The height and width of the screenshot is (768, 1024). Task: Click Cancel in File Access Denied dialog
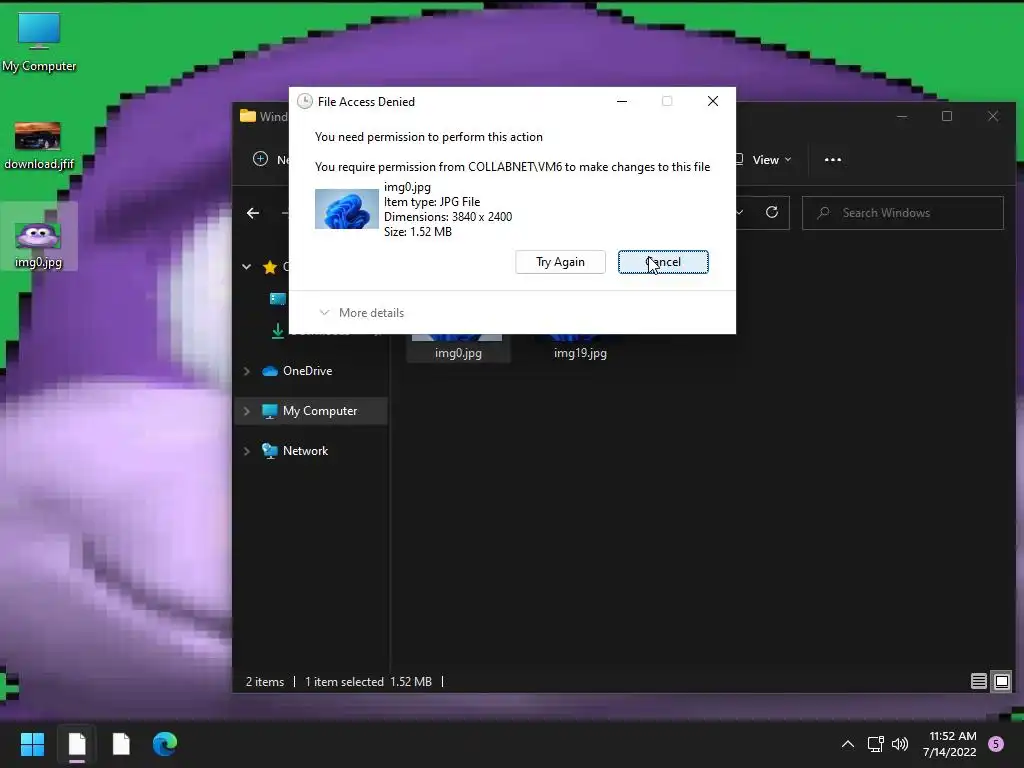click(x=663, y=262)
